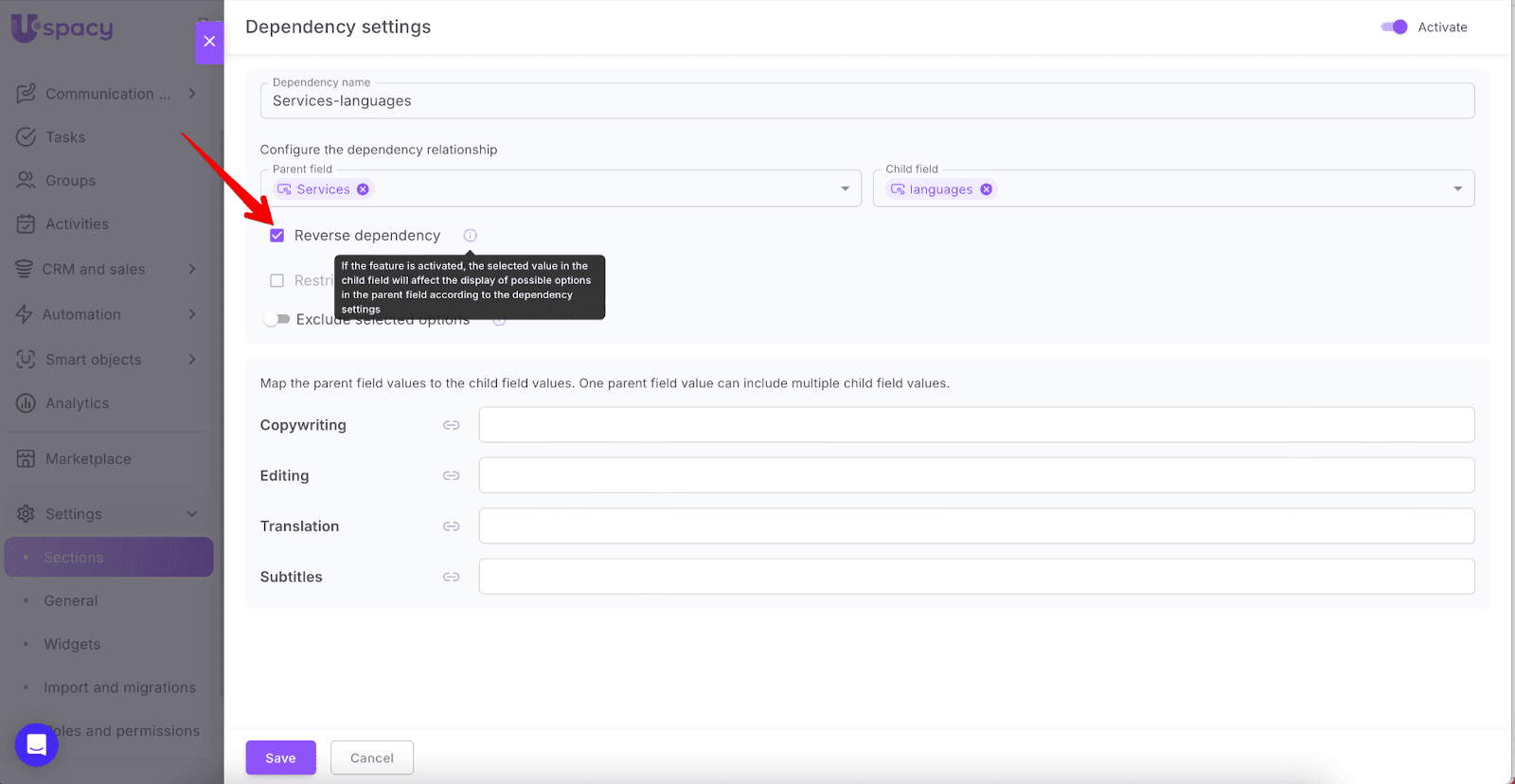Click the link icon next to Editing

point(451,475)
